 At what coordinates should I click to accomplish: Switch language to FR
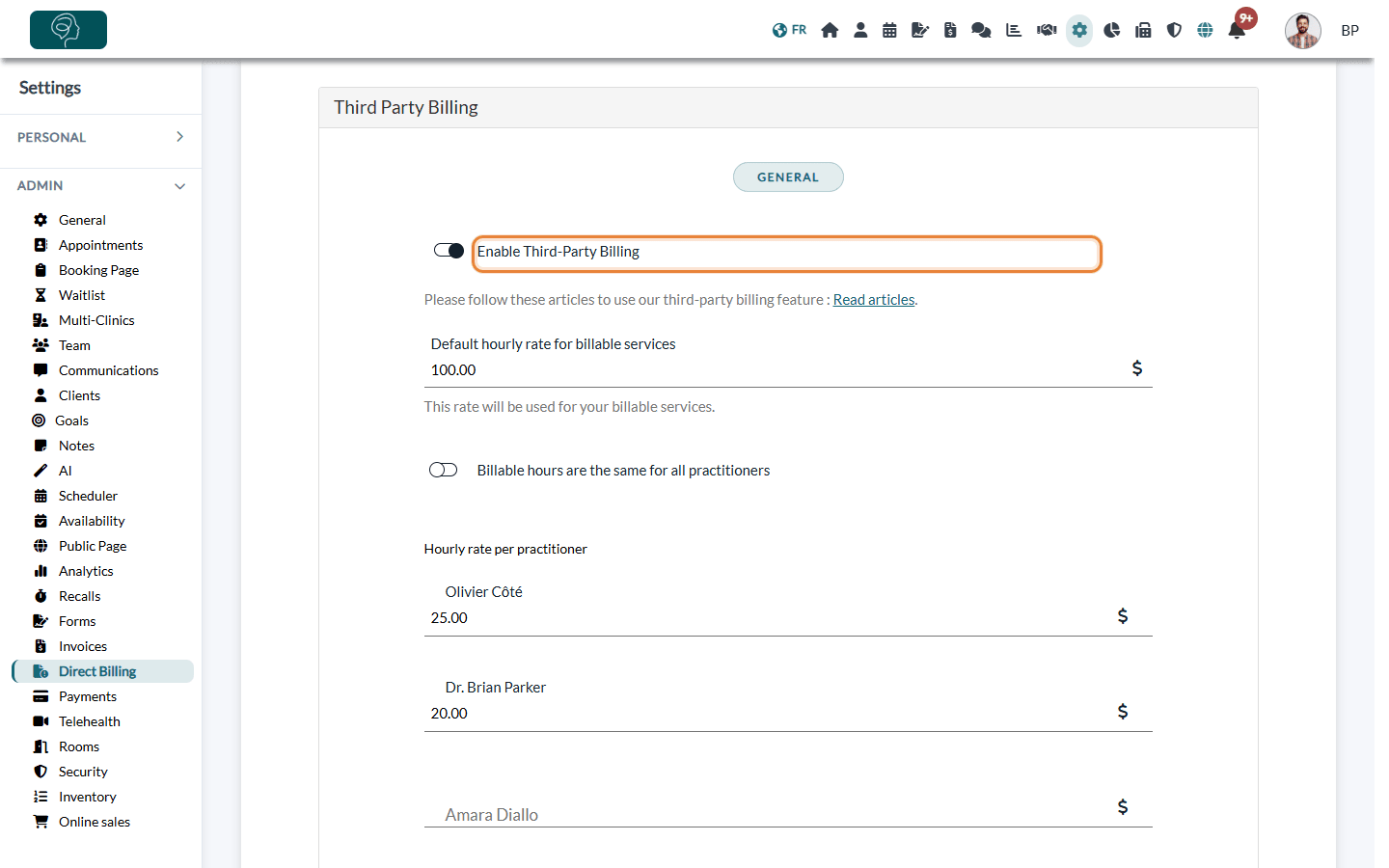pos(789,30)
